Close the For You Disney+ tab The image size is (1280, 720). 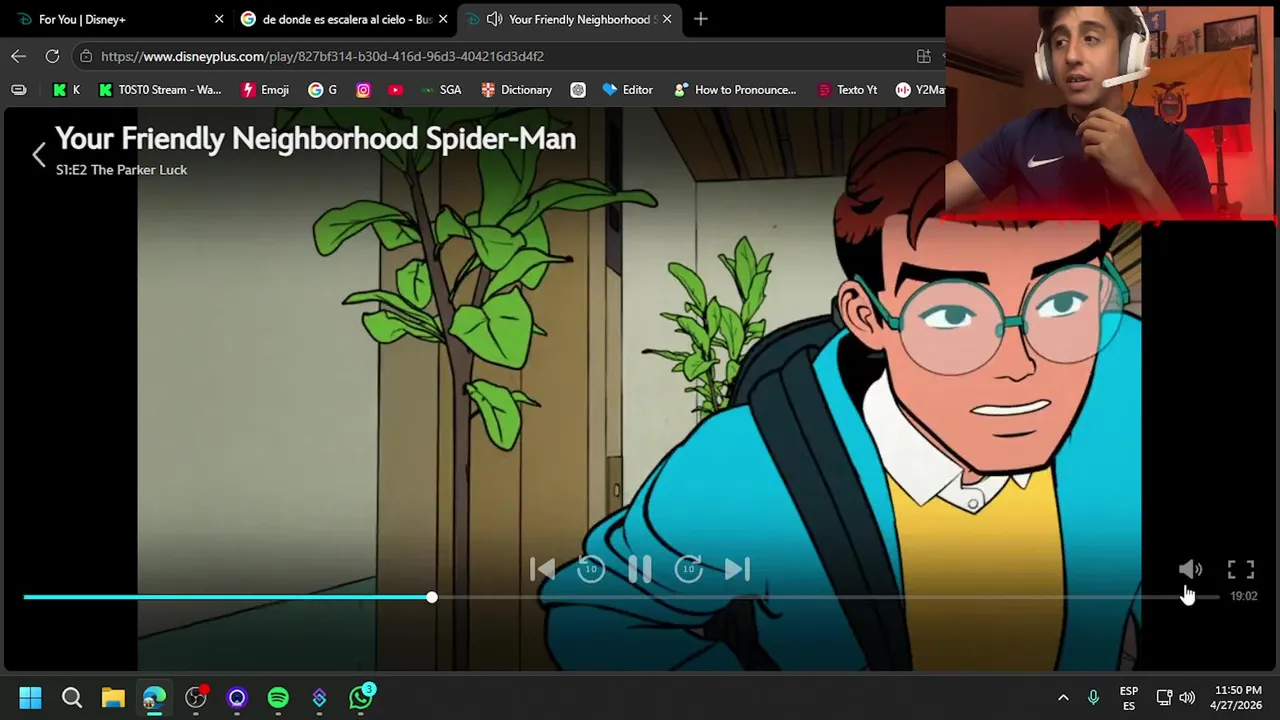click(219, 19)
